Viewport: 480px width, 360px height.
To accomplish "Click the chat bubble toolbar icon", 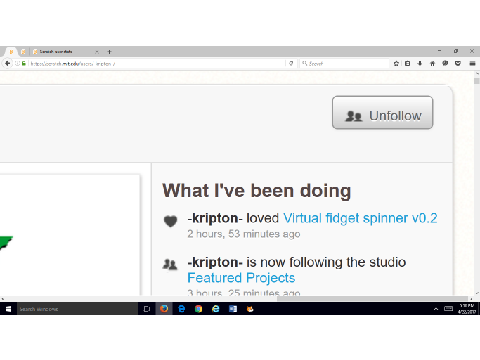I will 445,63.
